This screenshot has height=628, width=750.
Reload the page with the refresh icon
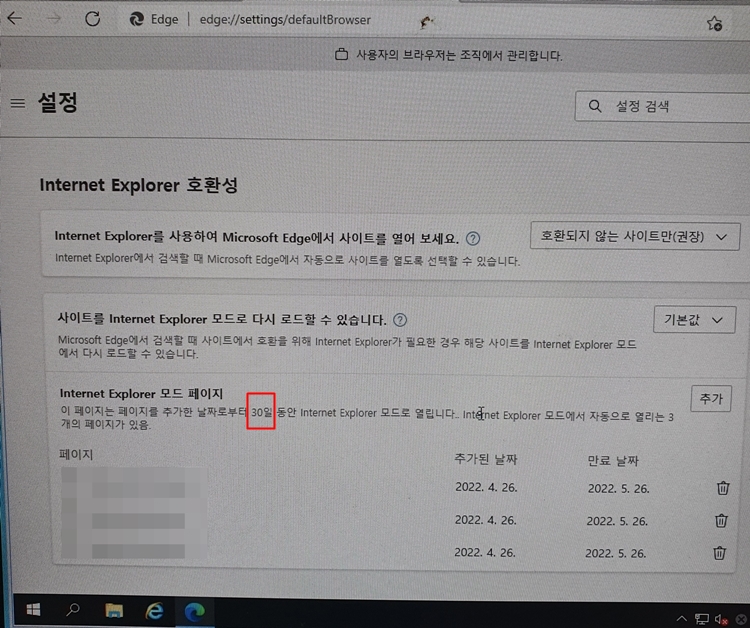[x=92, y=19]
